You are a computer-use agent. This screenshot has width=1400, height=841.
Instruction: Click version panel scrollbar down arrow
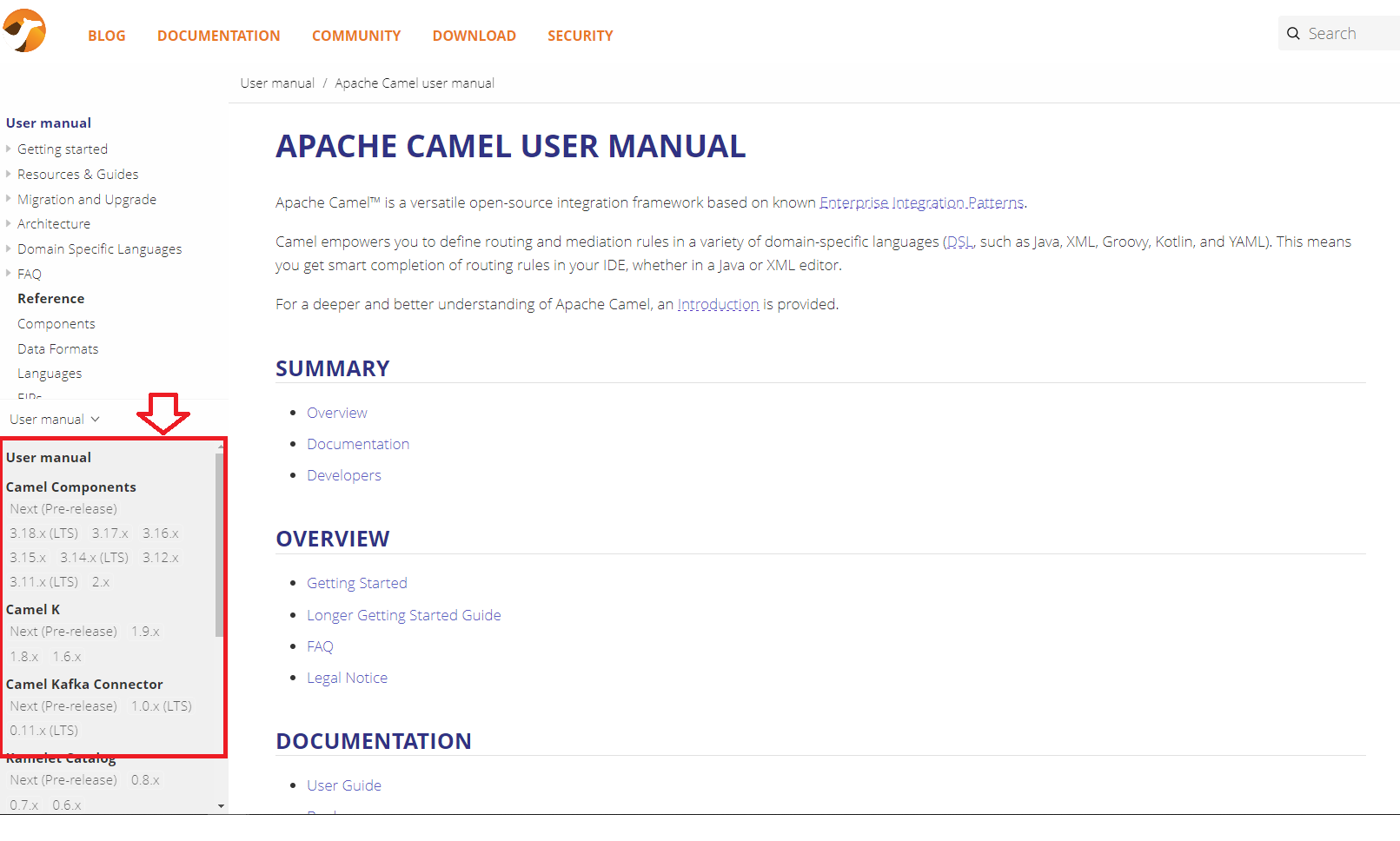[x=221, y=806]
